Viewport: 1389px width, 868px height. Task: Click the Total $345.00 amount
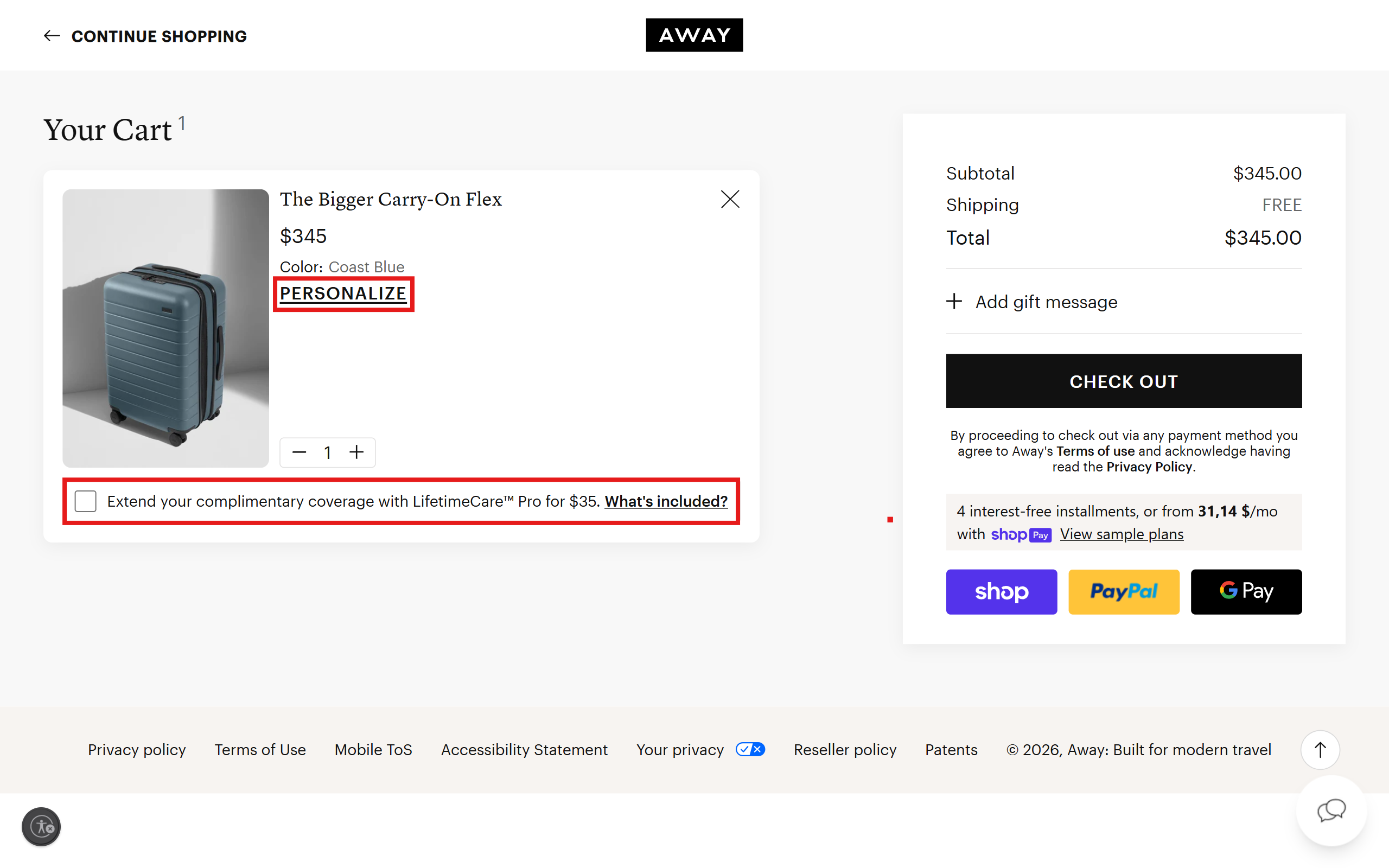coord(1263,238)
